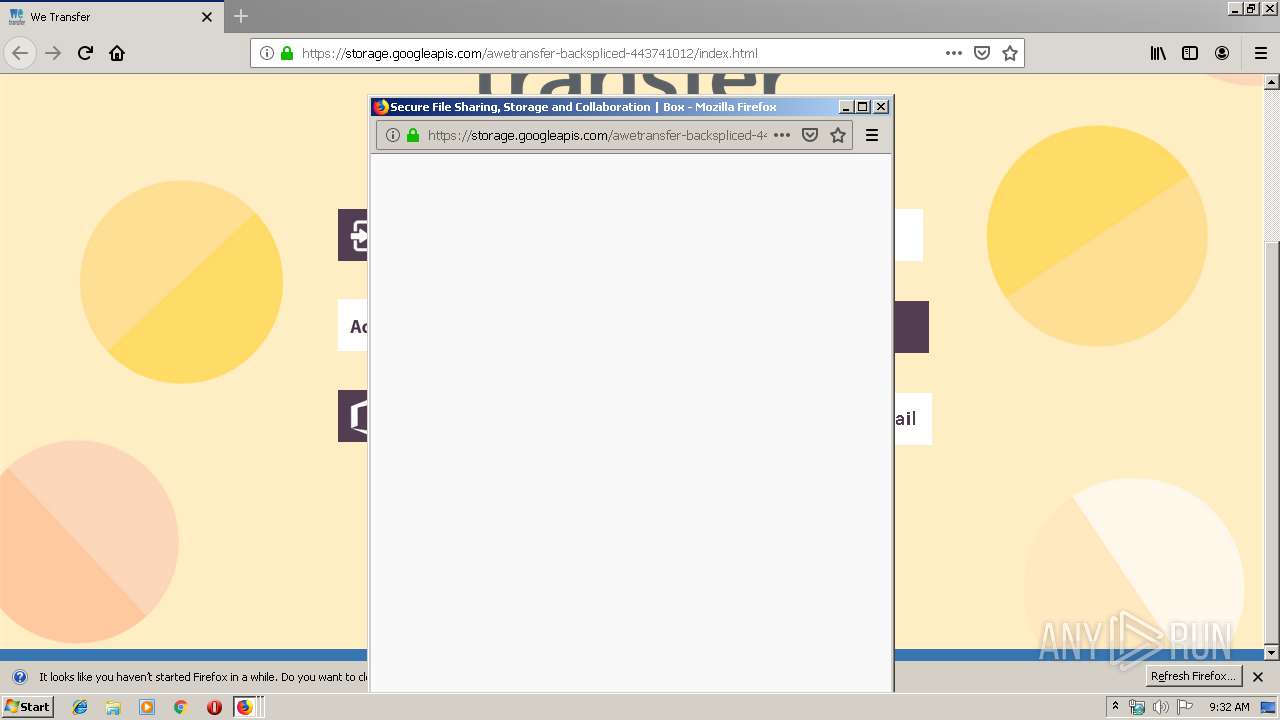Click the dark icon tile on the page
Screen dimensions: 1280x720
tap(353, 235)
